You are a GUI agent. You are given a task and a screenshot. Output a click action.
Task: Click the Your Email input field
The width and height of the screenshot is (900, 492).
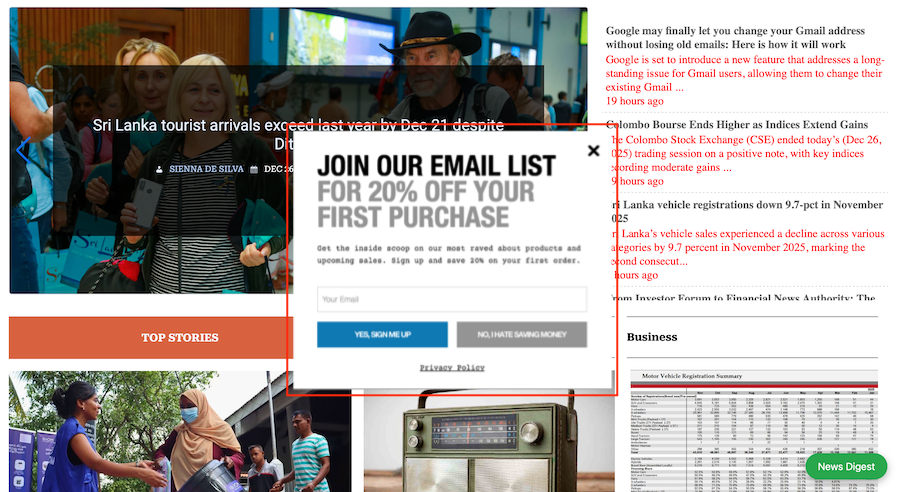[x=452, y=299]
